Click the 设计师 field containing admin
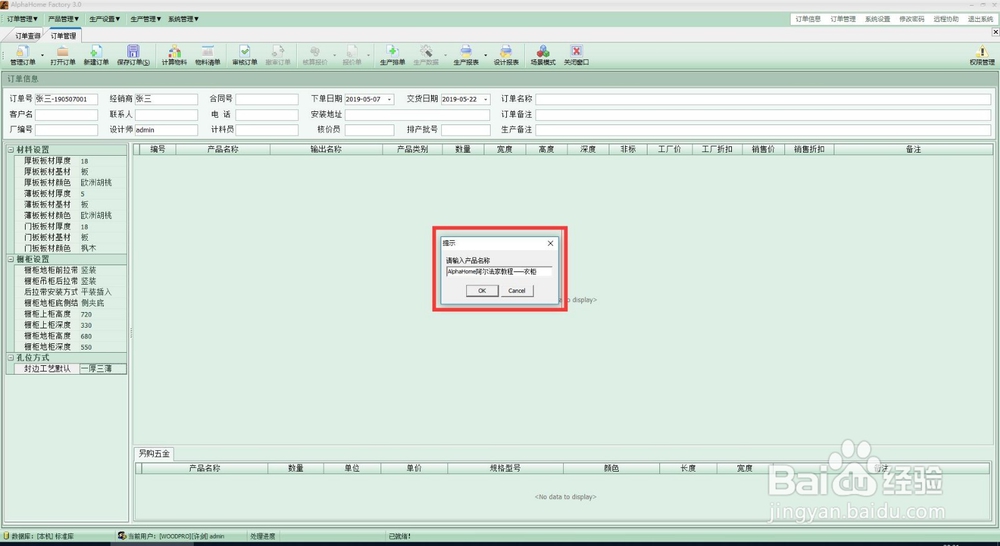The image size is (1000, 546). pyautogui.click(x=166, y=129)
